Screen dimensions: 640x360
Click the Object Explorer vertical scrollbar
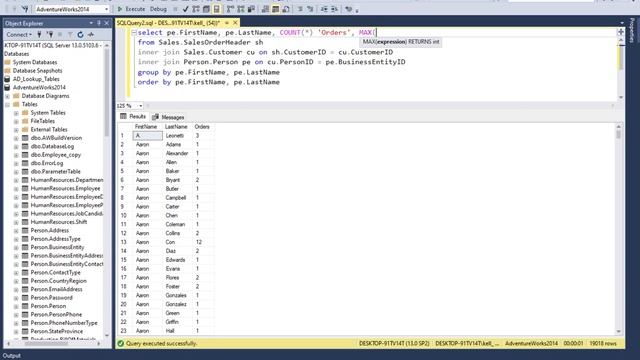coord(107,190)
